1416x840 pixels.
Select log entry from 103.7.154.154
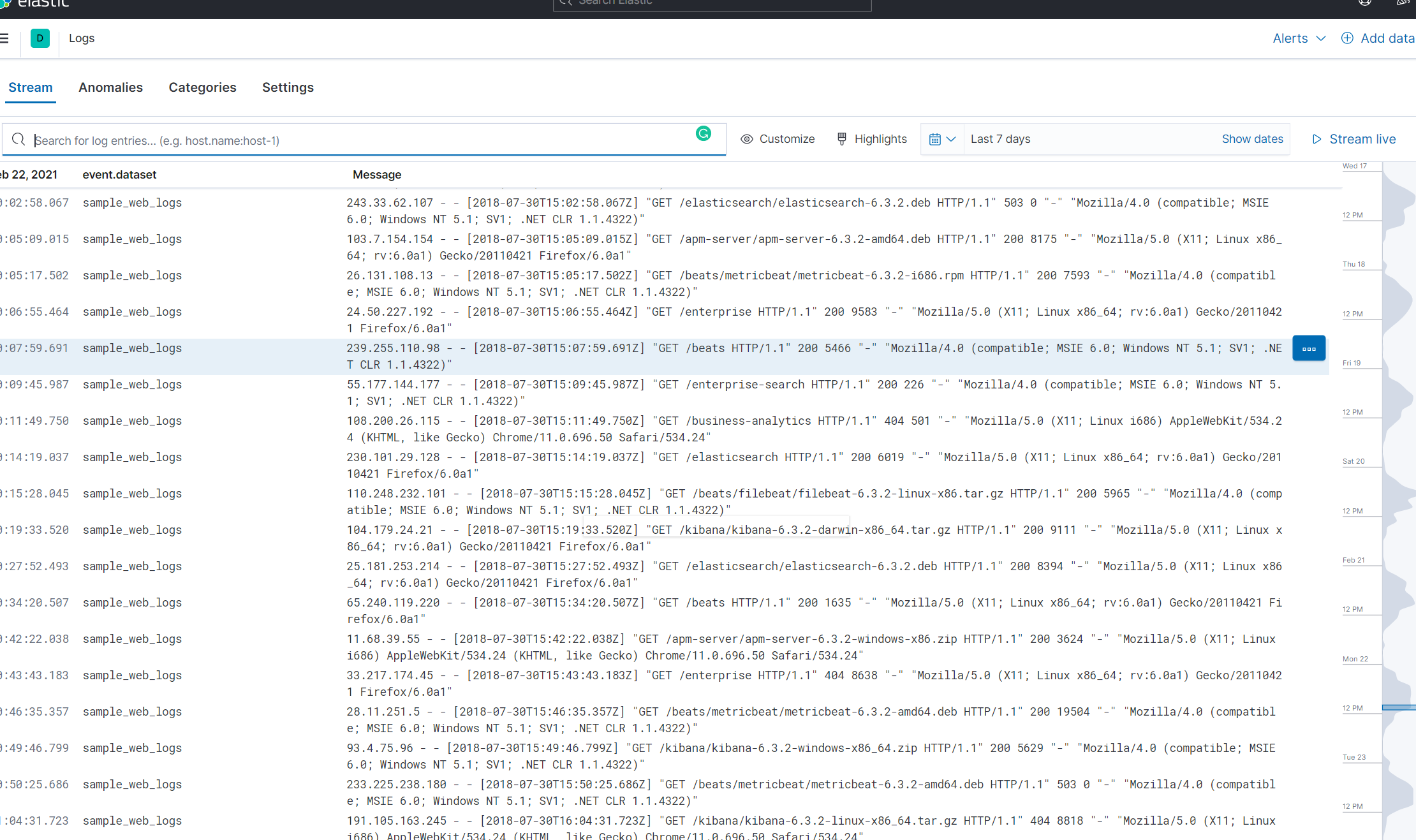click(x=665, y=247)
